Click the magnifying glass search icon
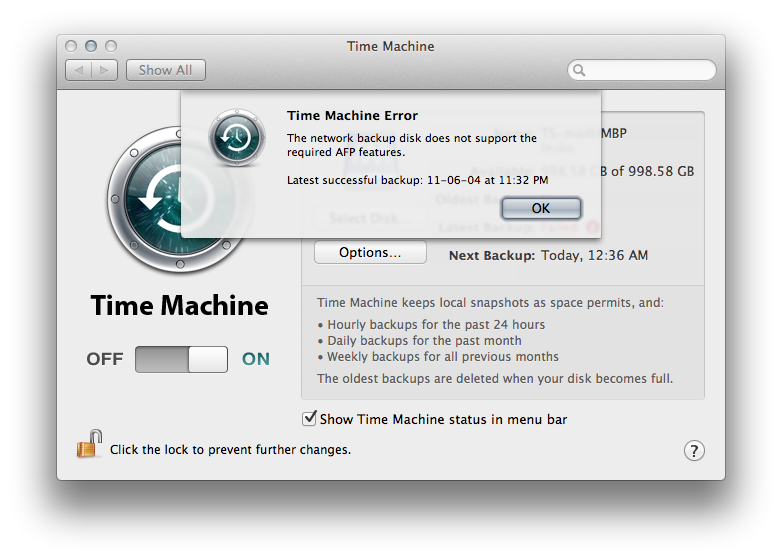782x559 pixels. tap(579, 70)
